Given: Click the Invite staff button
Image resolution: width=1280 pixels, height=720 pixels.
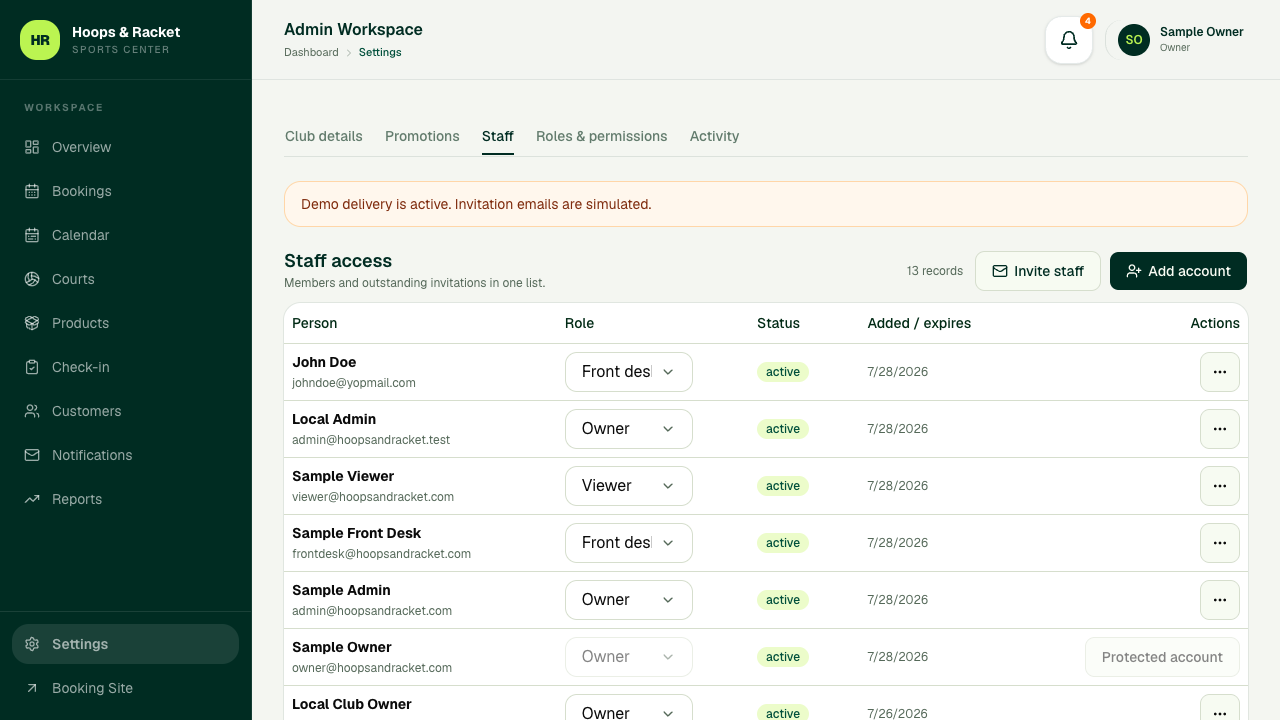Looking at the screenshot, I should click(1038, 271).
